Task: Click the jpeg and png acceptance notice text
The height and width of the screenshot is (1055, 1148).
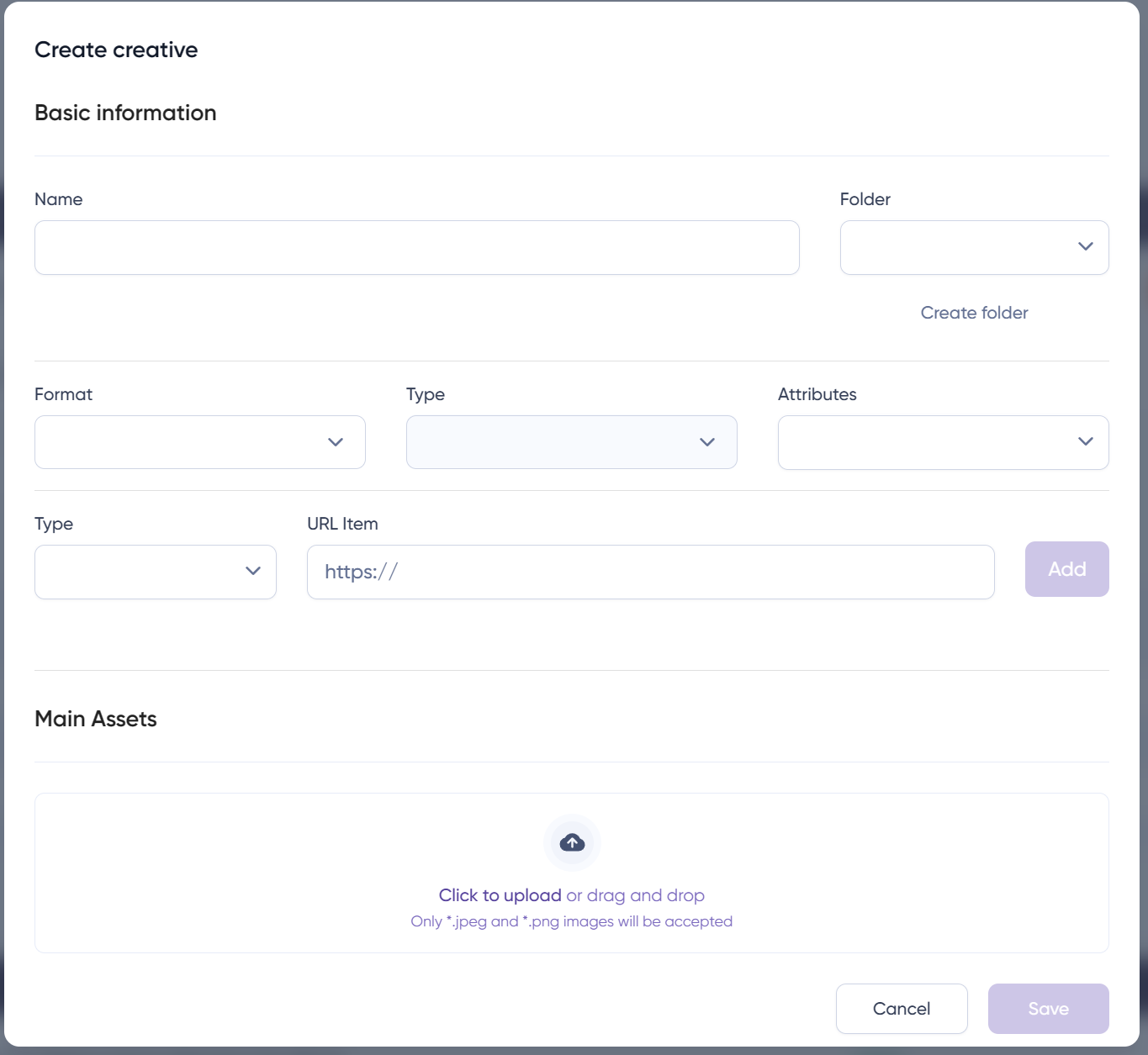Action: (x=571, y=920)
